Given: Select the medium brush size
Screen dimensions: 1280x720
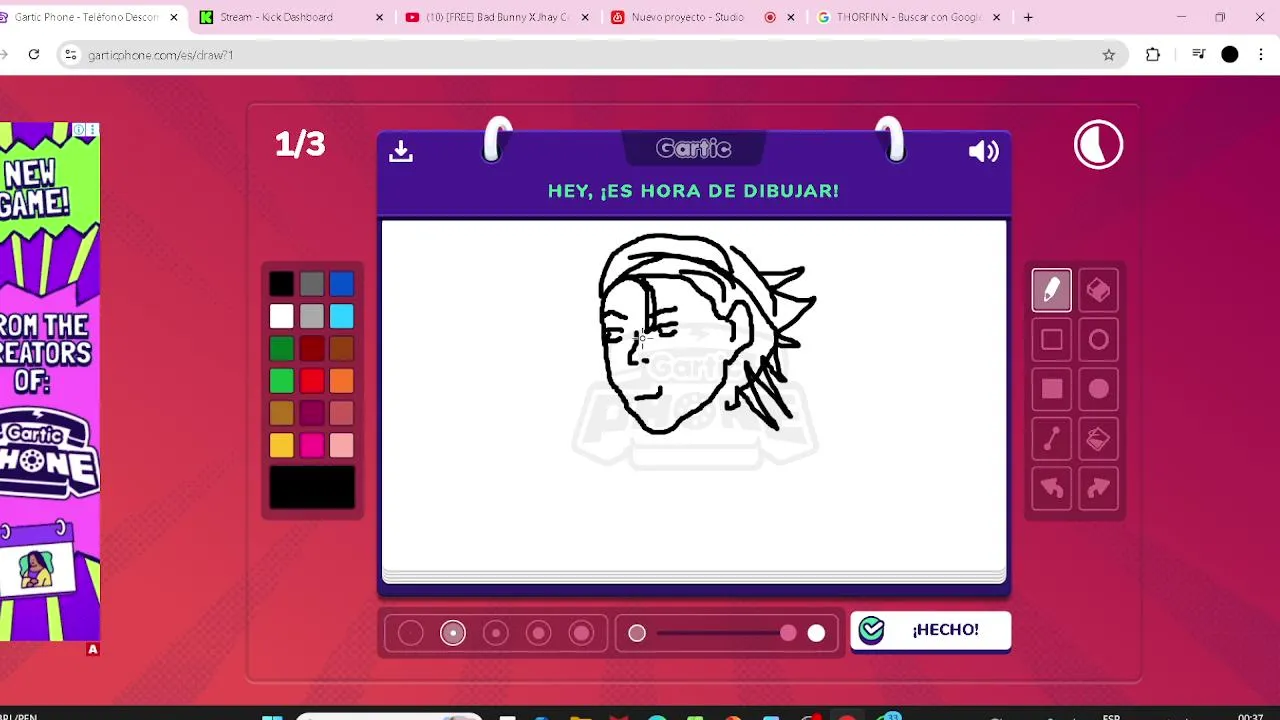Looking at the screenshot, I should pos(496,633).
